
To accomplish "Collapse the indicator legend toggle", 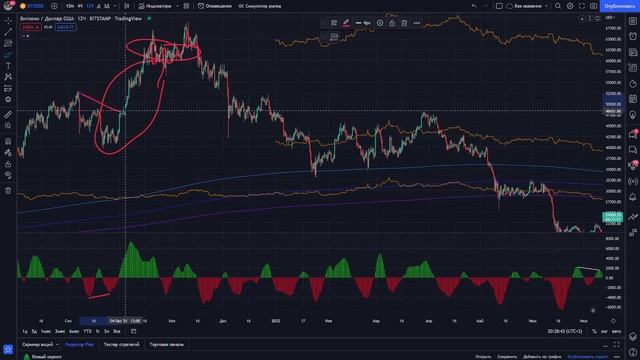I will pos(25,36).
